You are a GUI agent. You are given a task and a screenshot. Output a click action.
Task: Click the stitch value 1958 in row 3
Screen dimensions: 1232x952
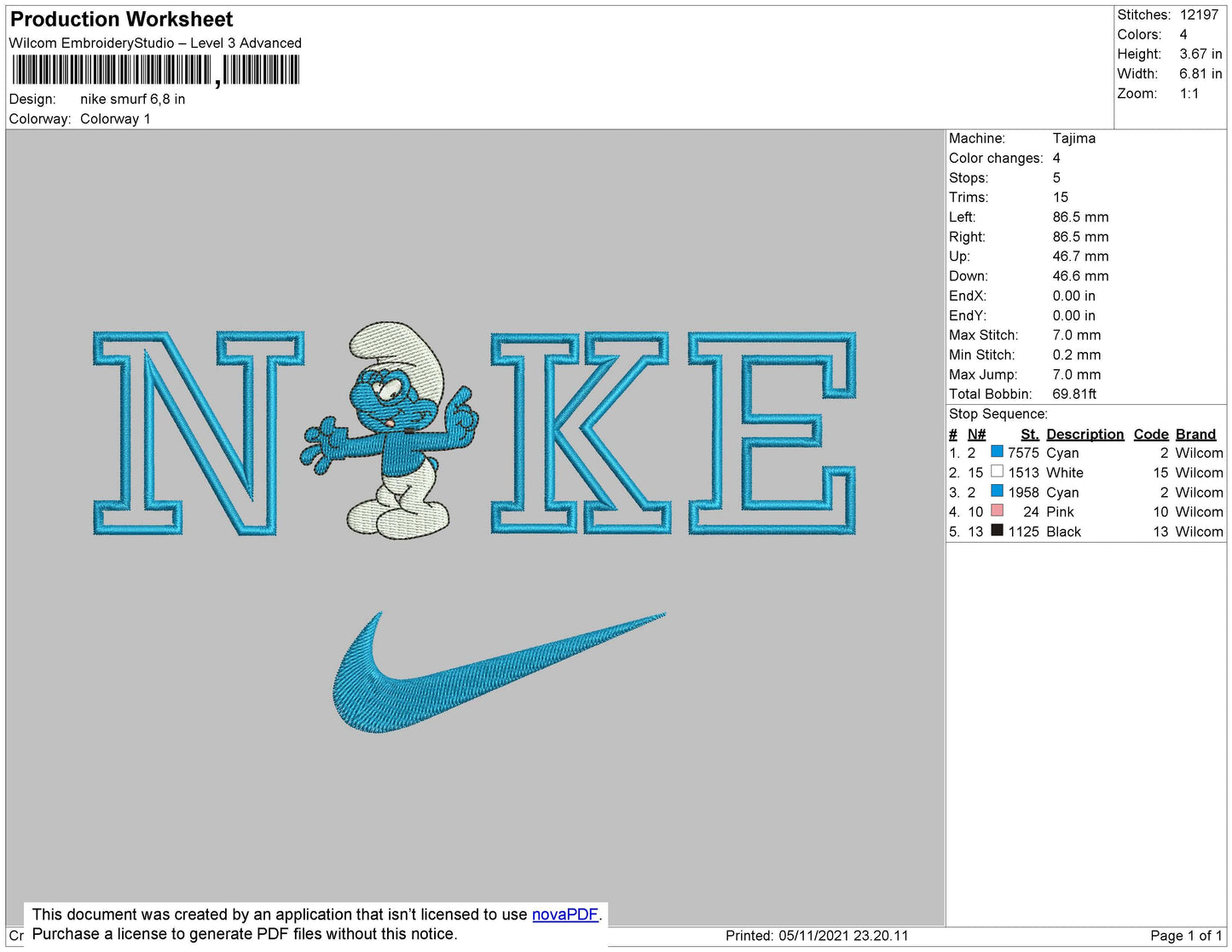[x=1023, y=493]
